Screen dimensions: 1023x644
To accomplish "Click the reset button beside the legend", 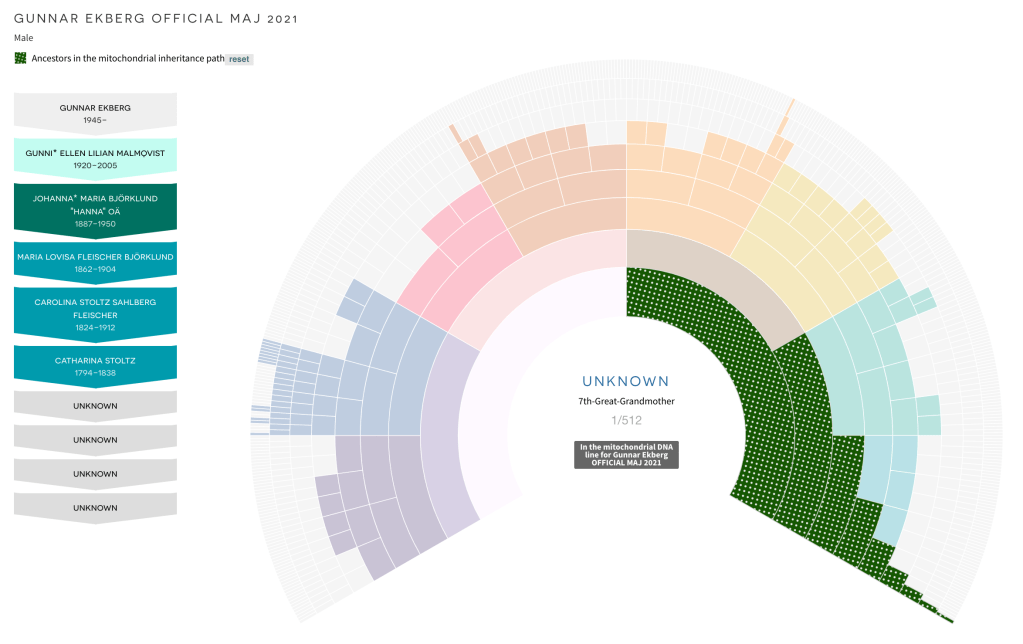I will tap(239, 59).
